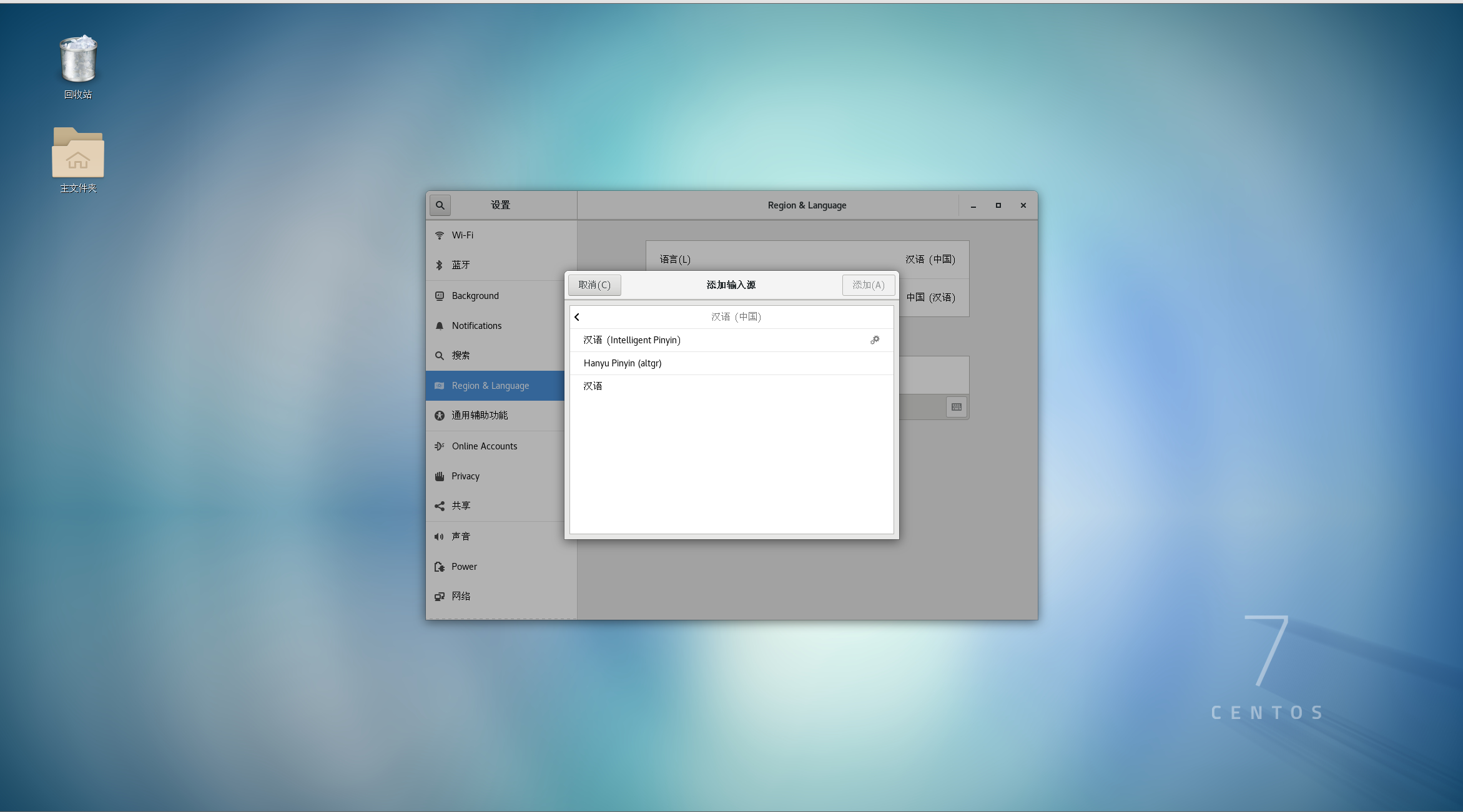Open the 声音 sound panel
This screenshot has height=812, width=1463.
click(x=461, y=536)
